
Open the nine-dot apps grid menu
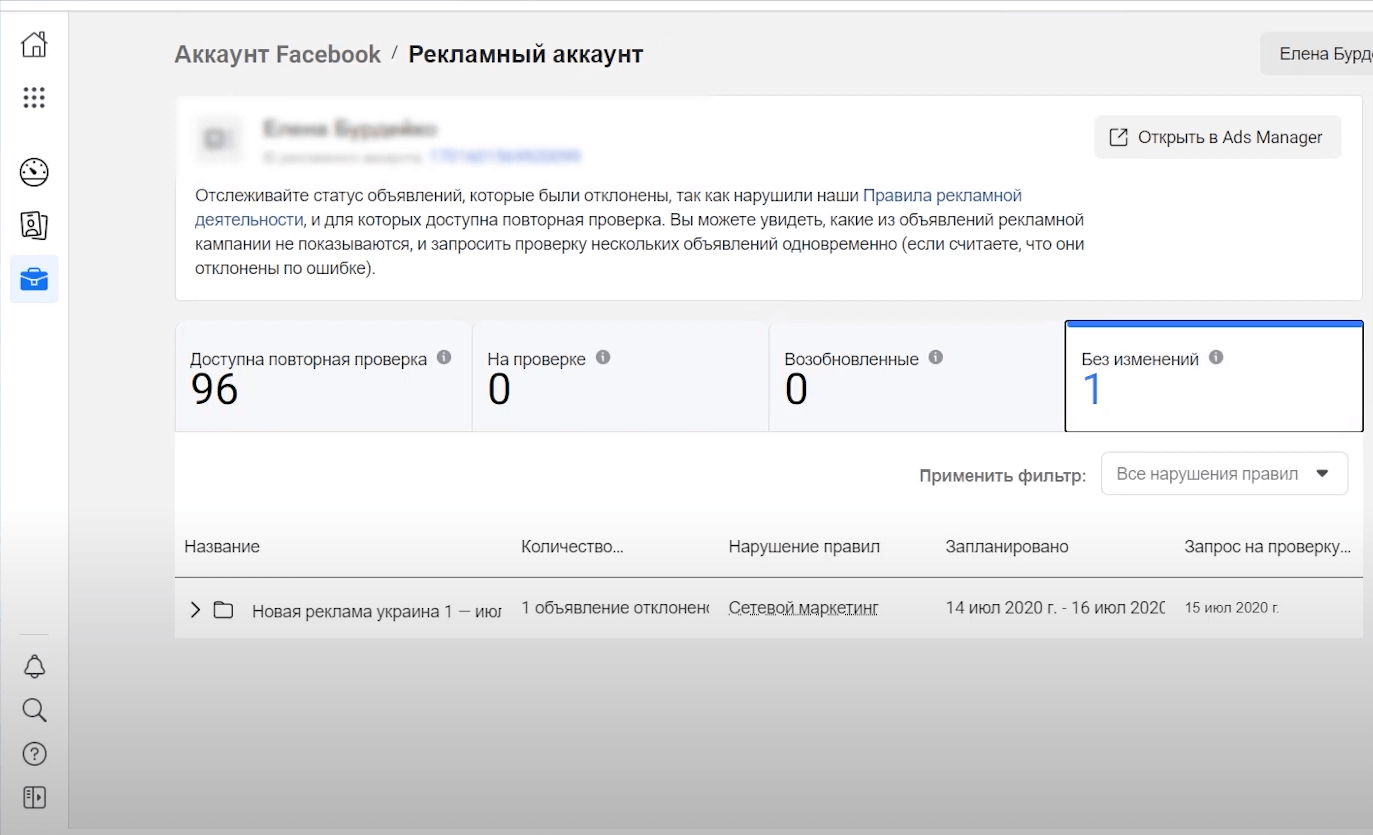34,98
